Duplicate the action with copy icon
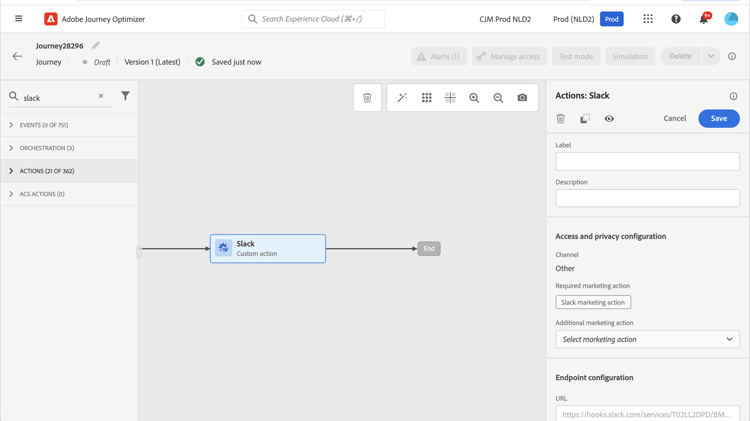 point(585,119)
